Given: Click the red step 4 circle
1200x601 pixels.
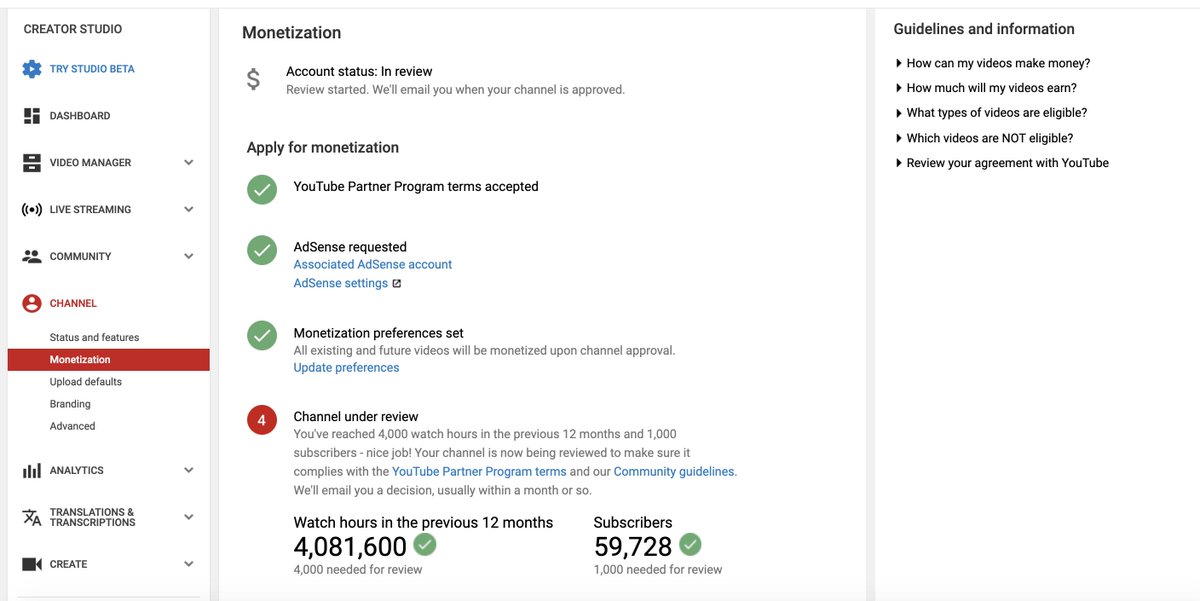Looking at the screenshot, I should tap(262, 421).
